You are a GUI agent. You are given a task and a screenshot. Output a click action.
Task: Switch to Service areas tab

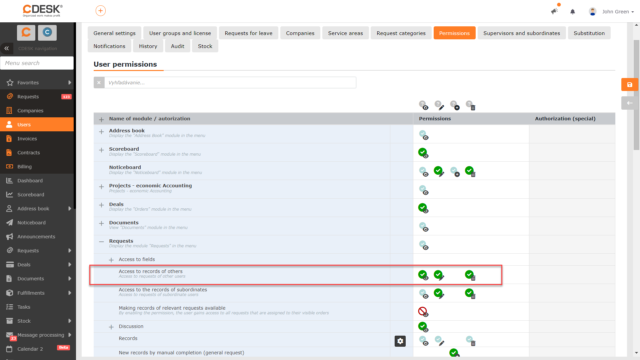coord(345,33)
